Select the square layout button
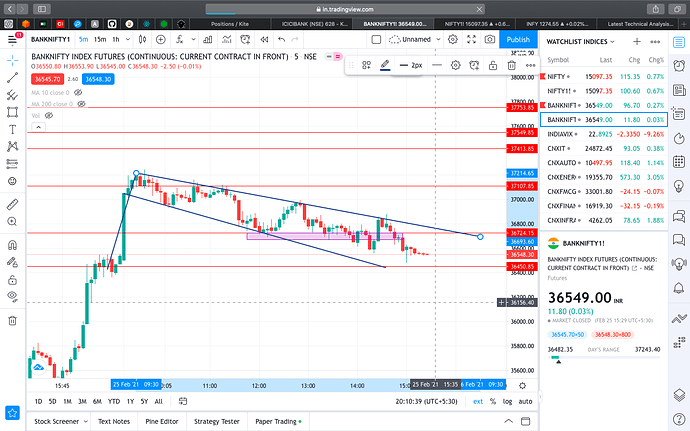Viewport: 690px width, 431px height. (376, 40)
